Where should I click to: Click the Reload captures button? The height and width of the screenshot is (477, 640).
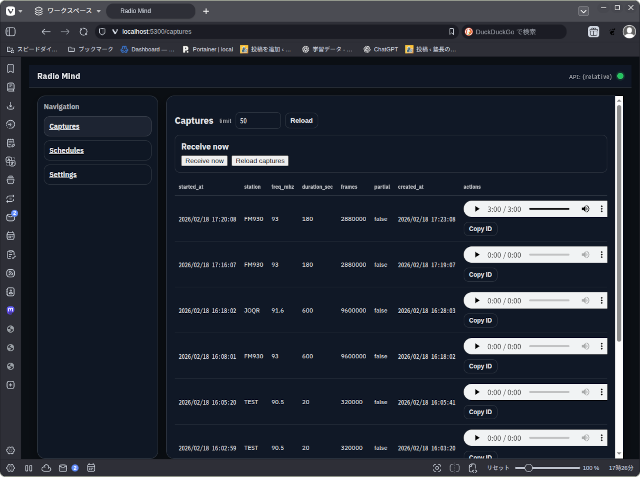point(260,161)
